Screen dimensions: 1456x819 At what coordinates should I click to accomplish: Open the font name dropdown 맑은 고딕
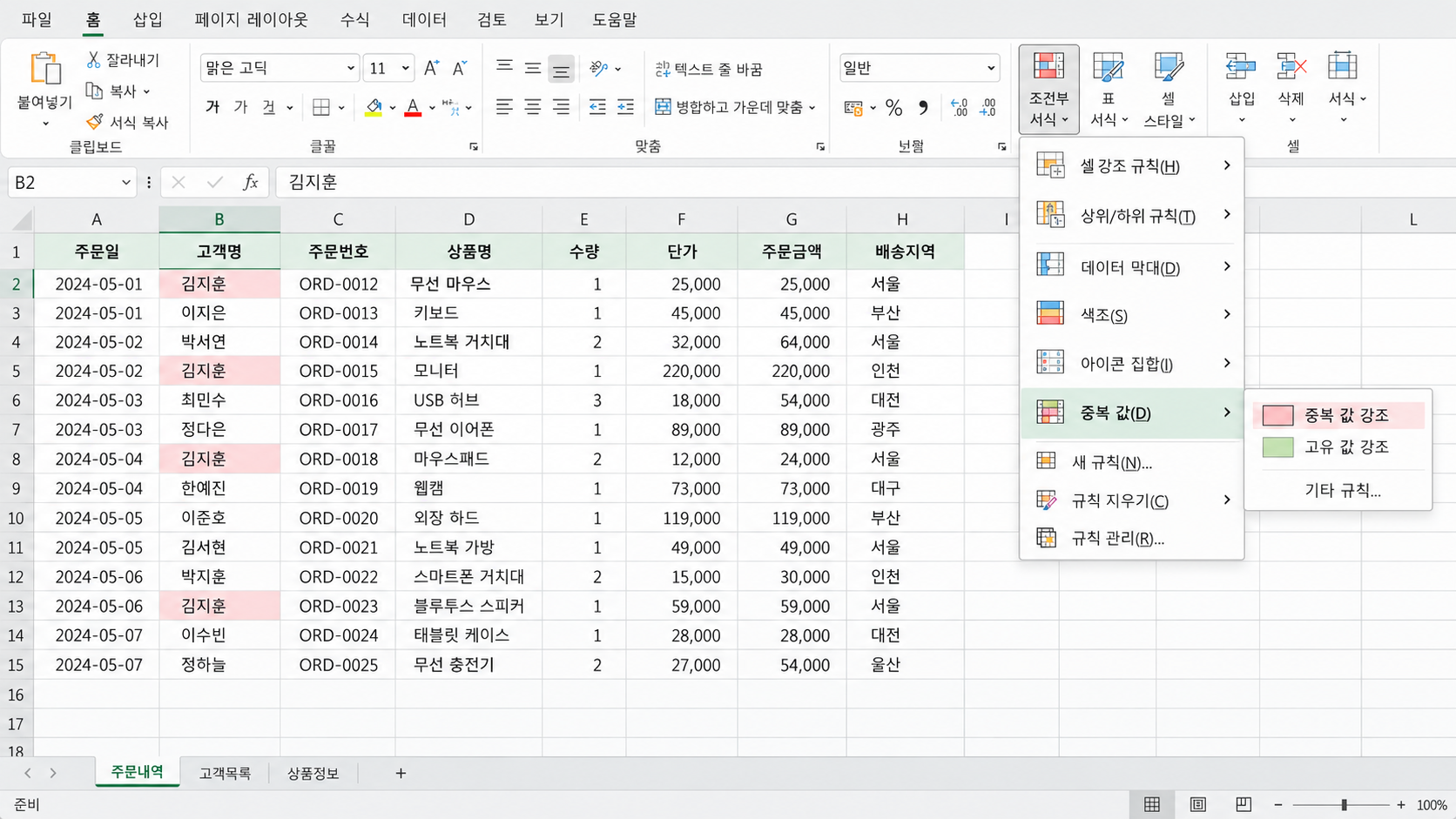pyautogui.click(x=350, y=68)
